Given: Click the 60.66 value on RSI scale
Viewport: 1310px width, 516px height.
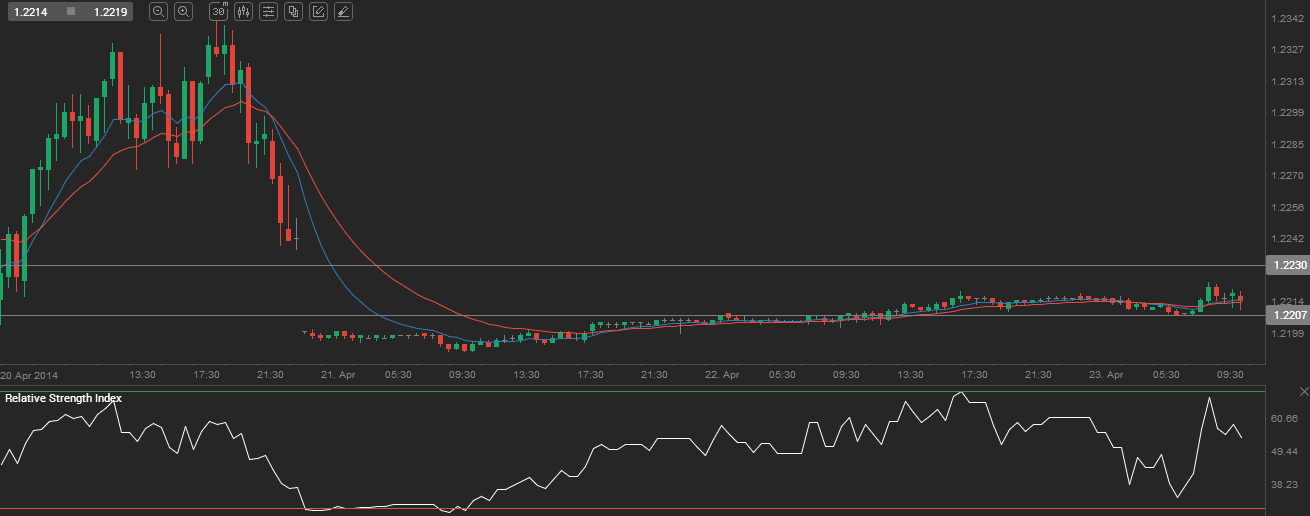Looking at the screenshot, I should tap(1286, 419).
